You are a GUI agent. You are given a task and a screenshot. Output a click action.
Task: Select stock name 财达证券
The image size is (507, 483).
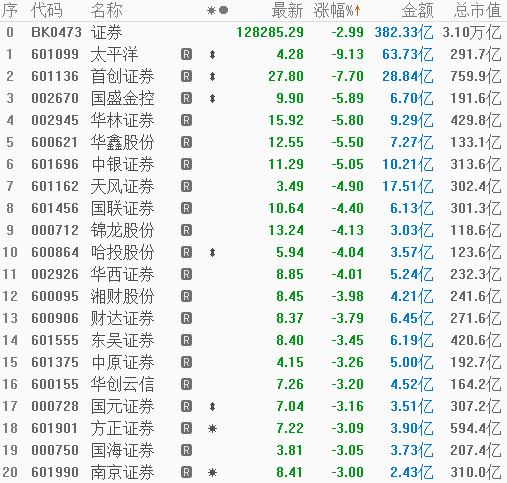(122, 318)
